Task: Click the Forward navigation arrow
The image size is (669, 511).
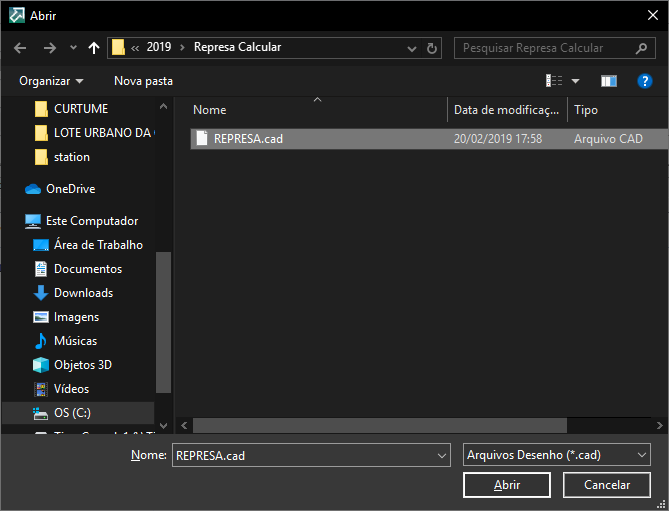Action: [x=49, y=48]
